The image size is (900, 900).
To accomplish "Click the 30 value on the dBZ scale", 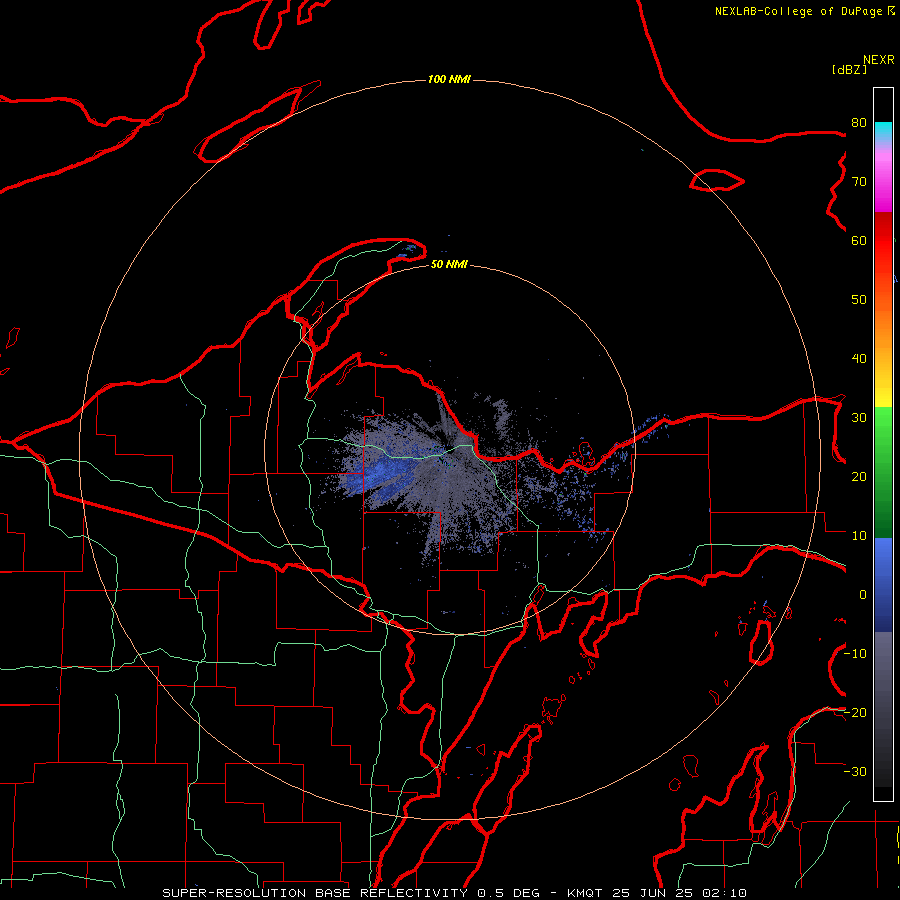I will 859,418.
